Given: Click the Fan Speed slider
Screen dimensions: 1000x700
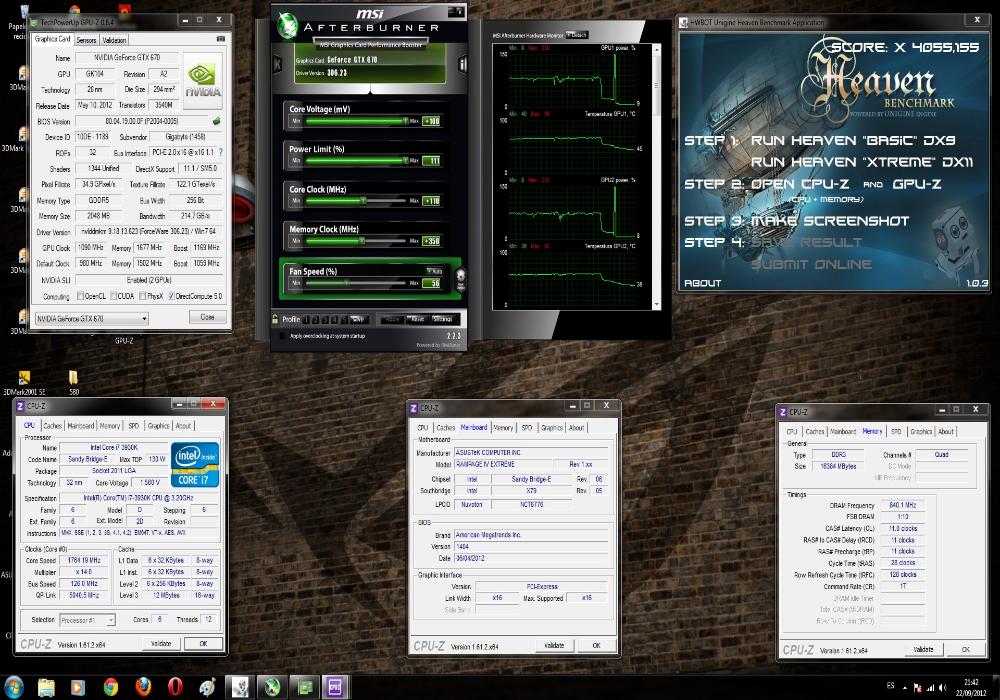Looking at the screenshot, I should [x=356, y=283].
